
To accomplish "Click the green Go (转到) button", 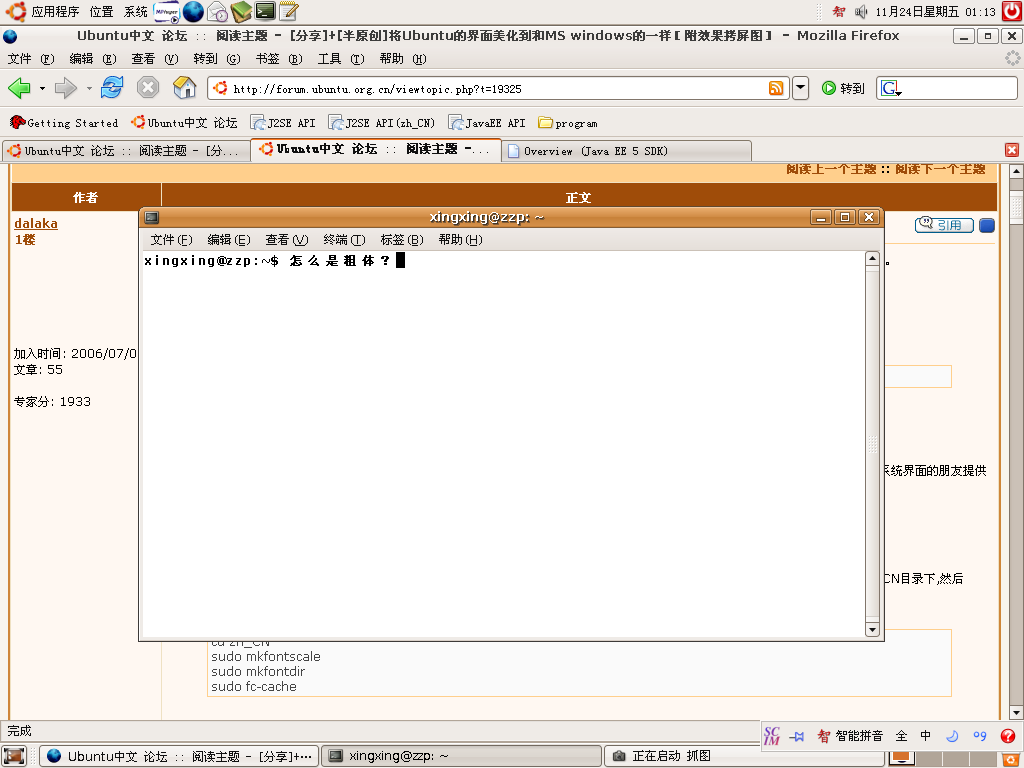I will 843,88.
